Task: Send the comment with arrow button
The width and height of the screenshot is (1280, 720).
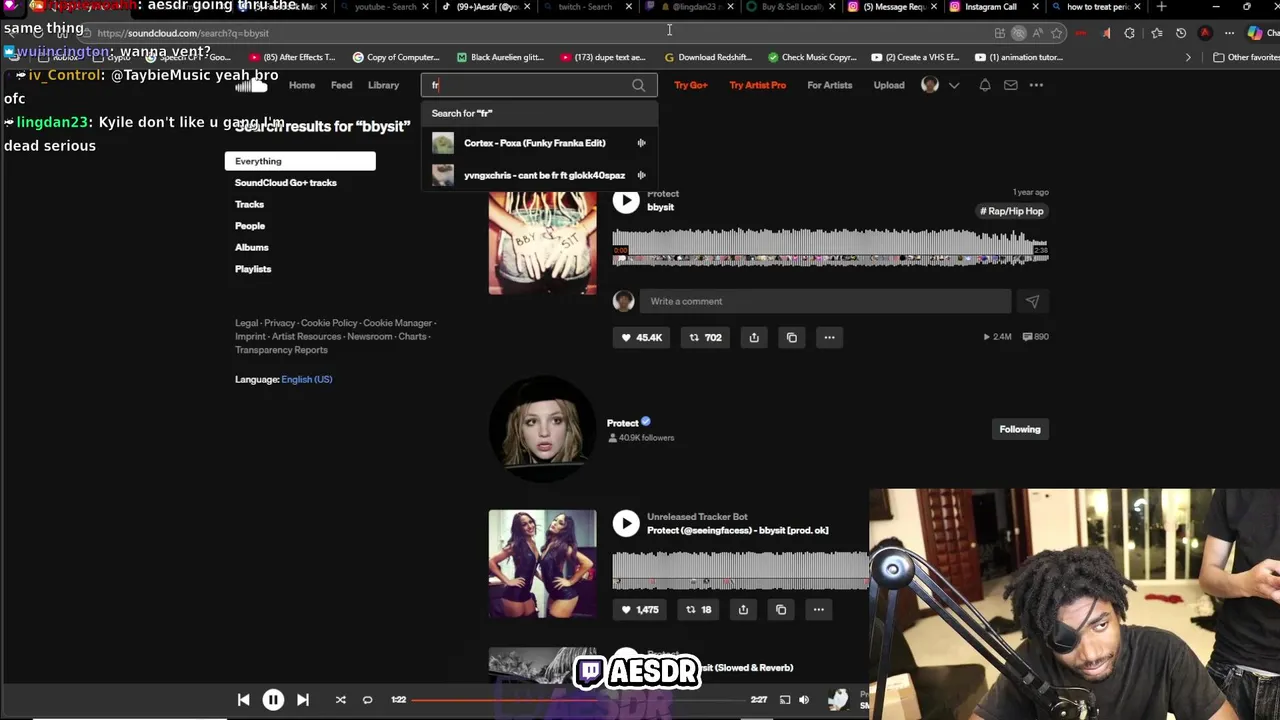Action: pyautogui.click(x=1032, y=301)
